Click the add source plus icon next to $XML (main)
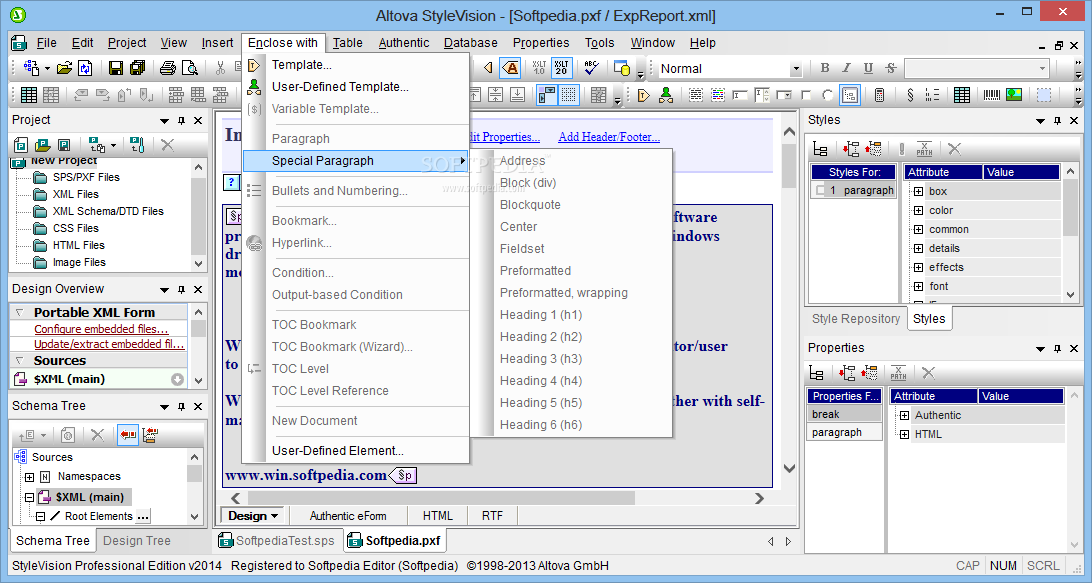1092x583 pixels. pyautogui.click(x=178, y=379)
